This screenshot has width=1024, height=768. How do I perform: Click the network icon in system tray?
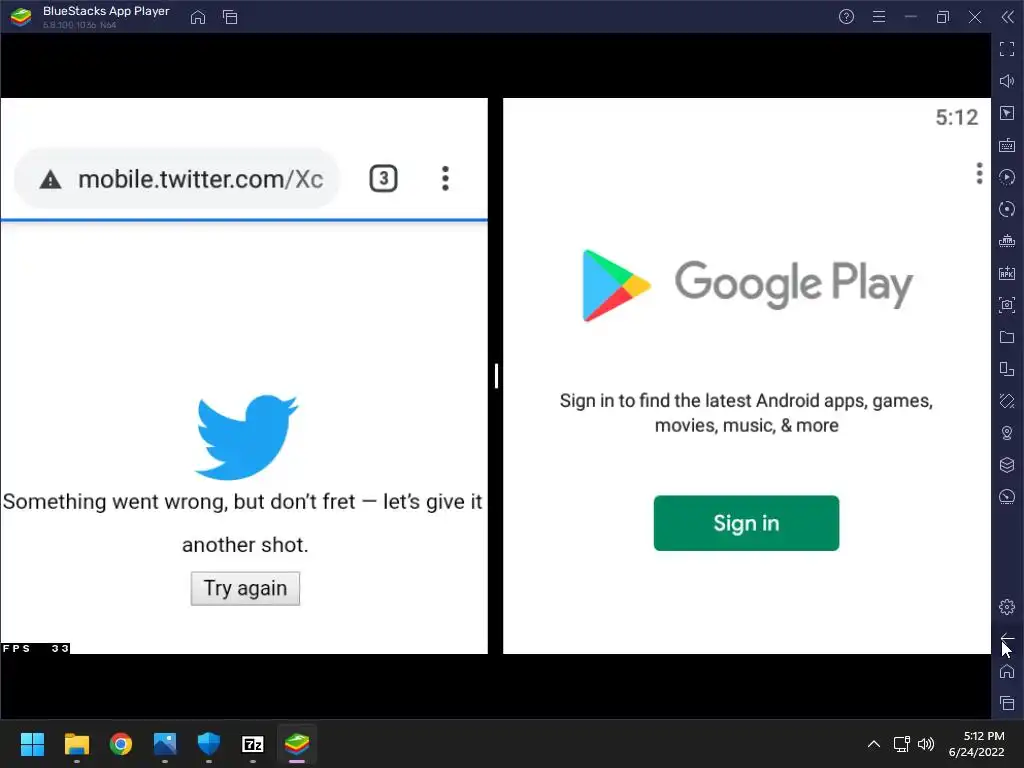pos(902,744)
